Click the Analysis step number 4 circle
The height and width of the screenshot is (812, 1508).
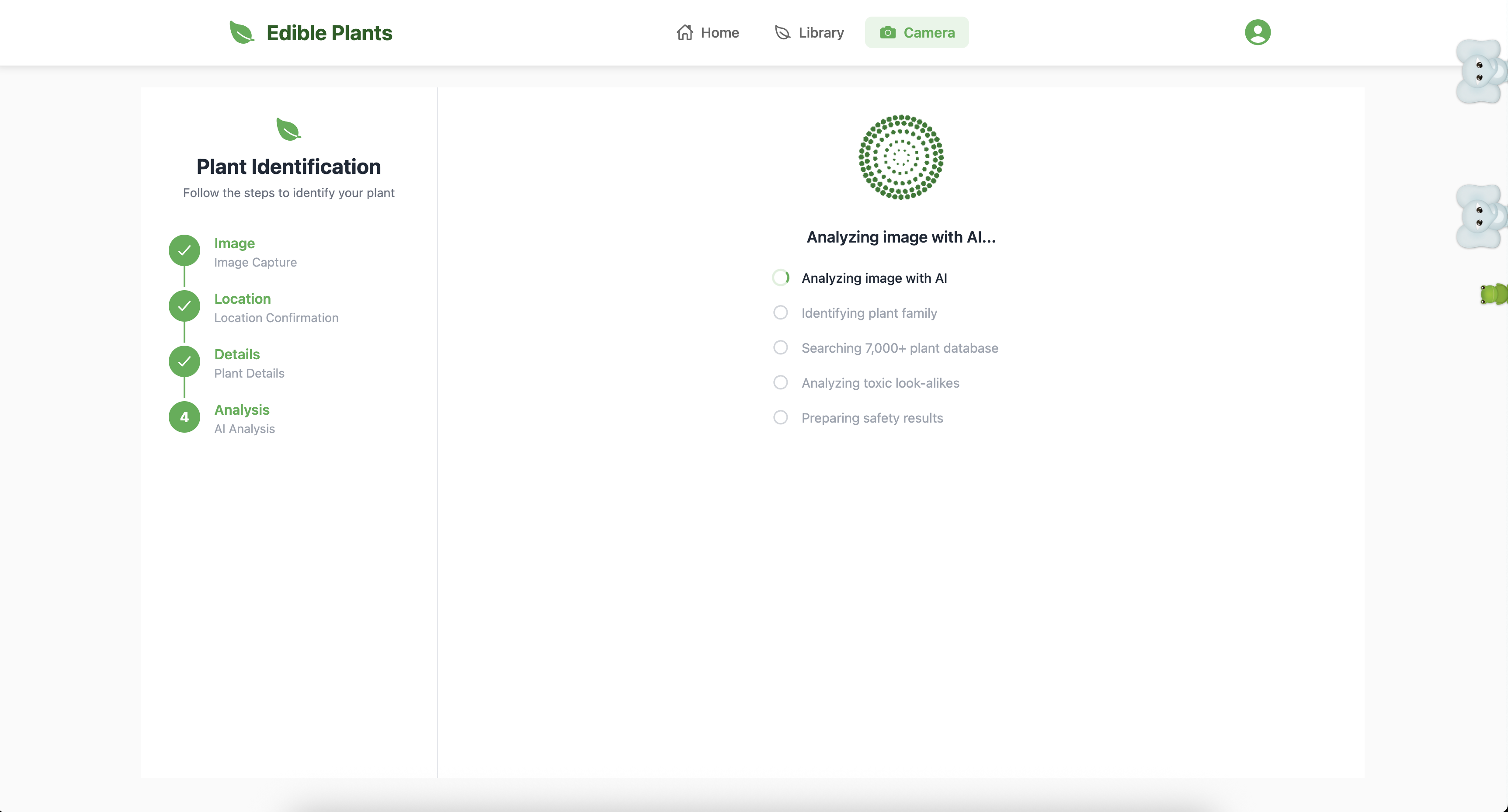pyautogui.click(x=184, y=417)
